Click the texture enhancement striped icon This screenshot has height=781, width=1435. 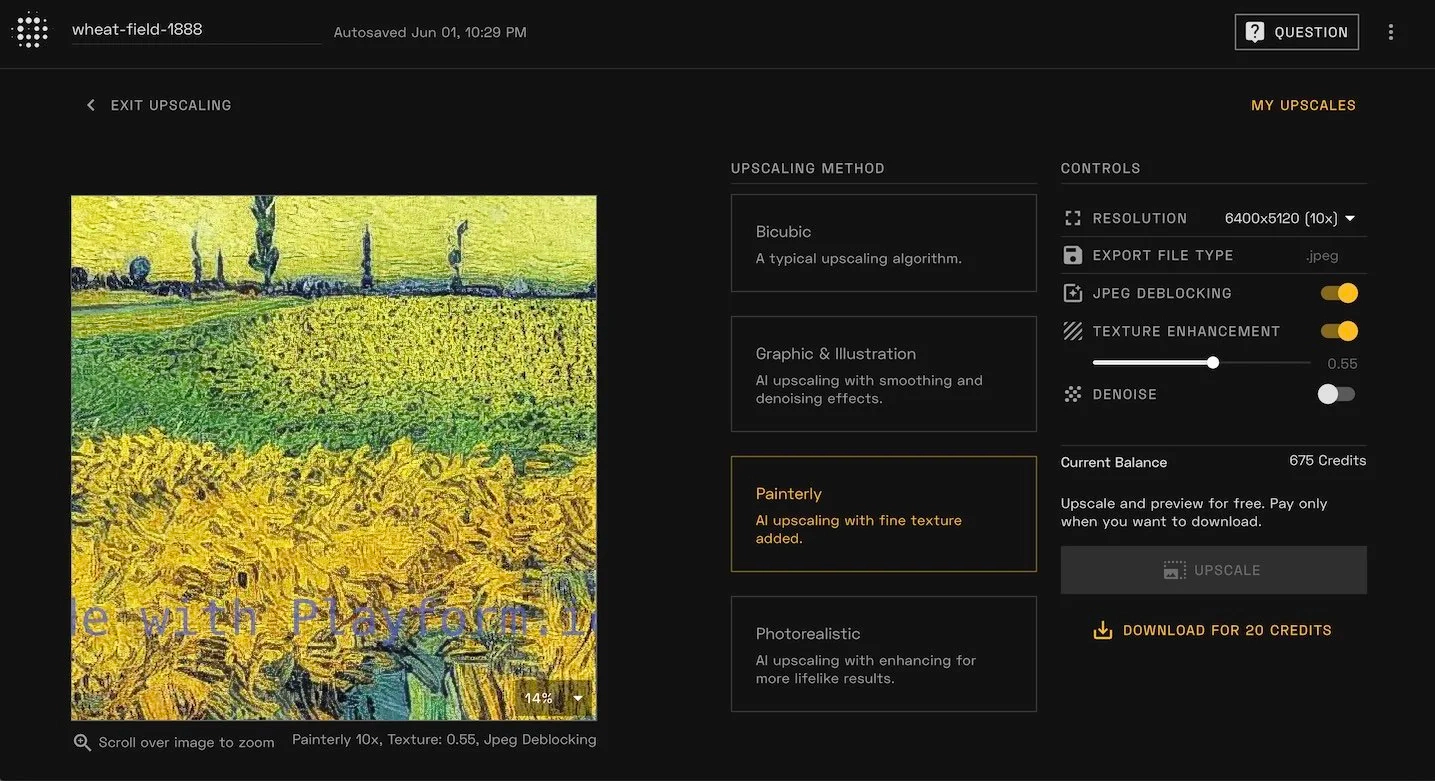1073,331
